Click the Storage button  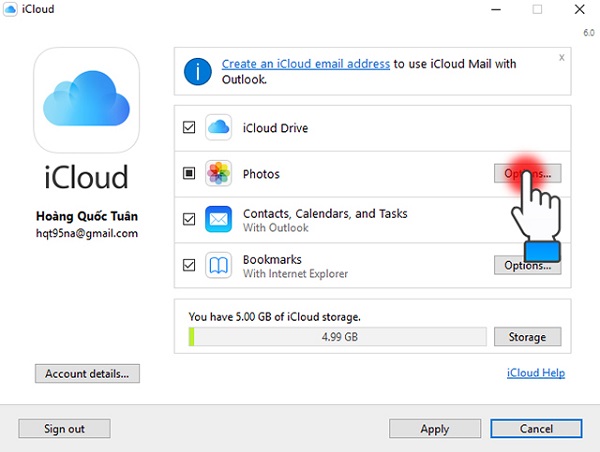[x=527, y=337]
